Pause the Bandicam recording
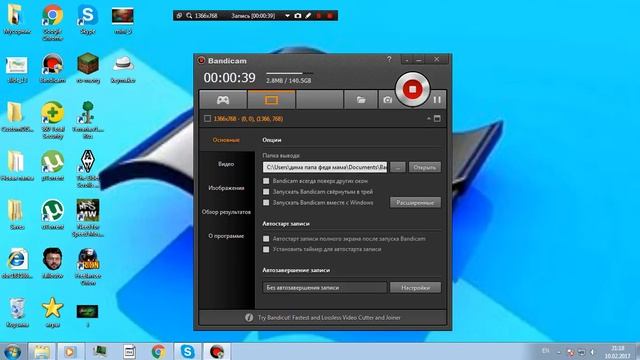640x360 pixels. pos(437,100)
